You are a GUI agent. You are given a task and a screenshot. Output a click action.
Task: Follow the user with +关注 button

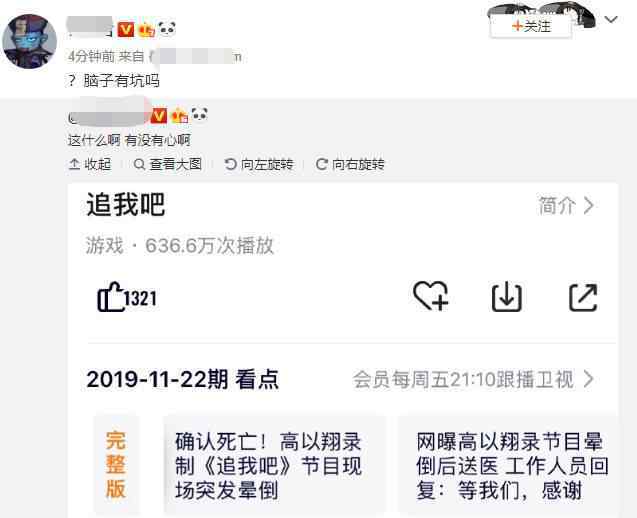pos(531,26)
